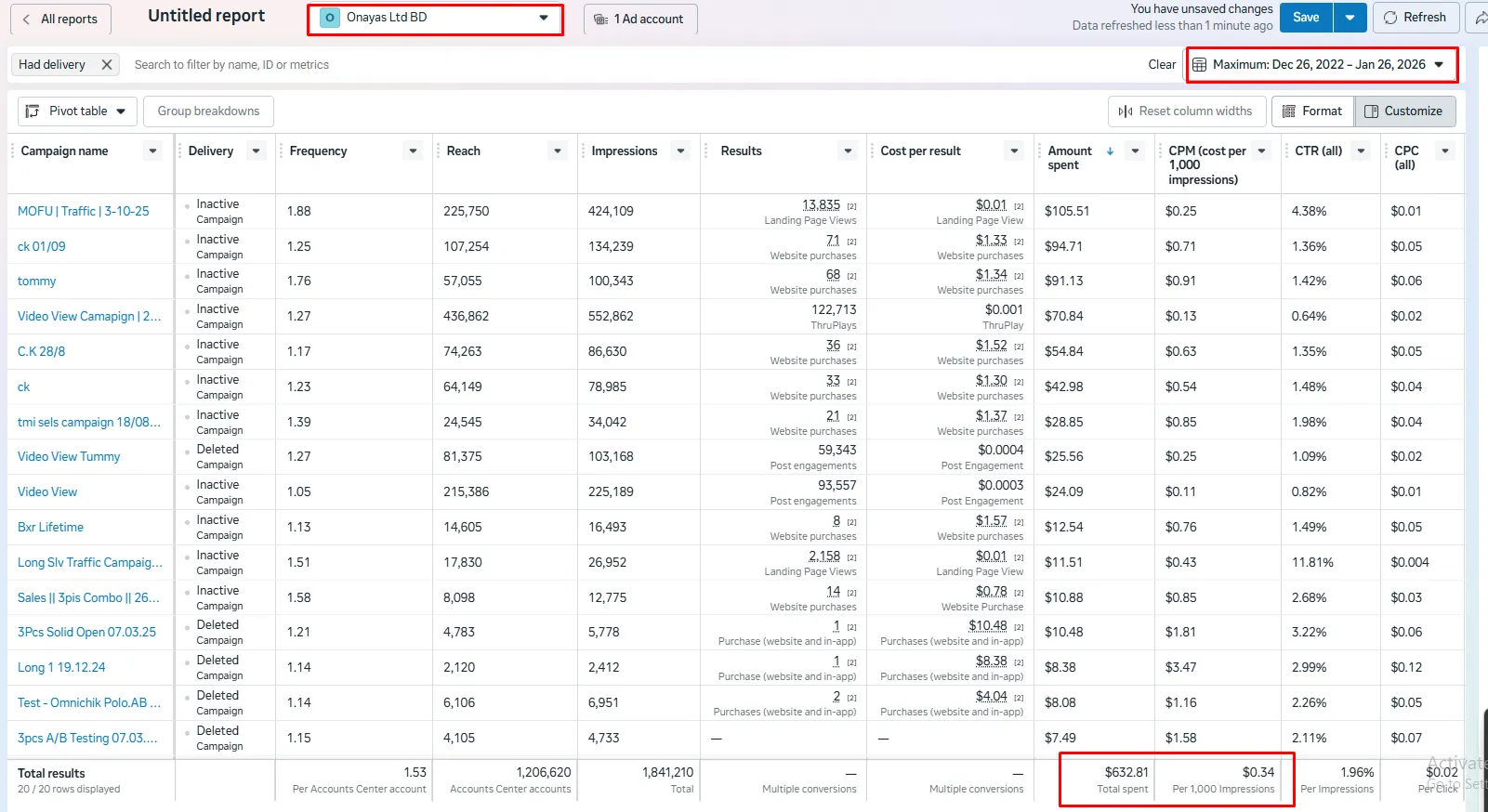Click the back arrow to All reports
Screen dimensions: 1488x812
(x=26, y=20)
